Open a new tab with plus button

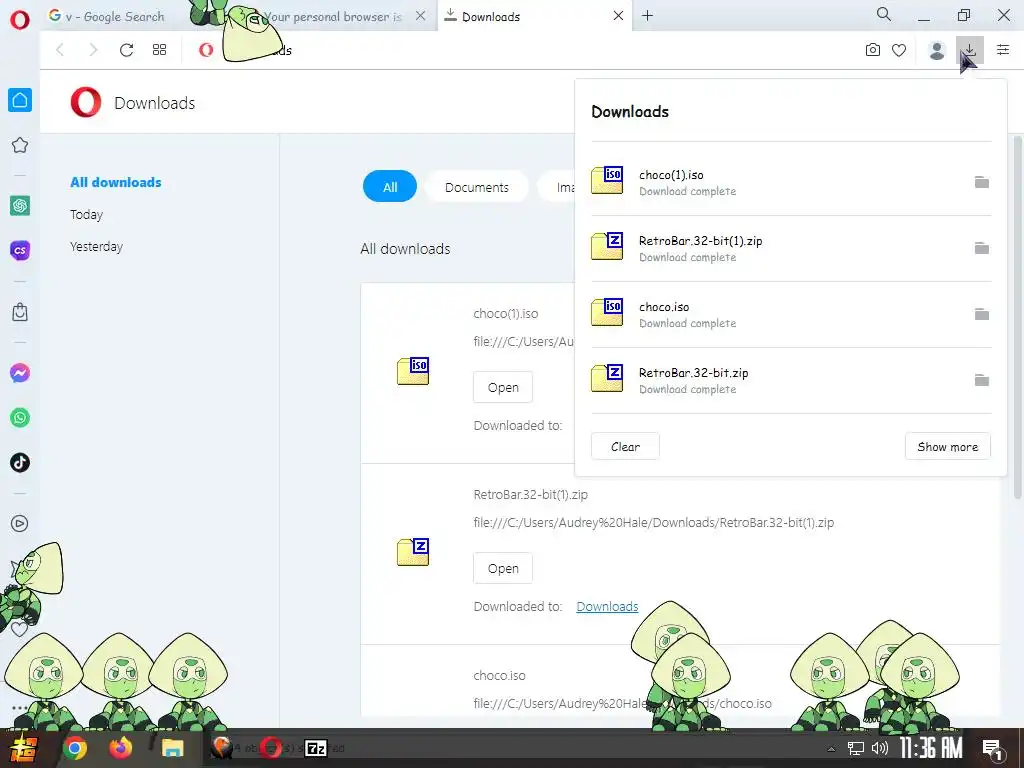tap(647, 16)
